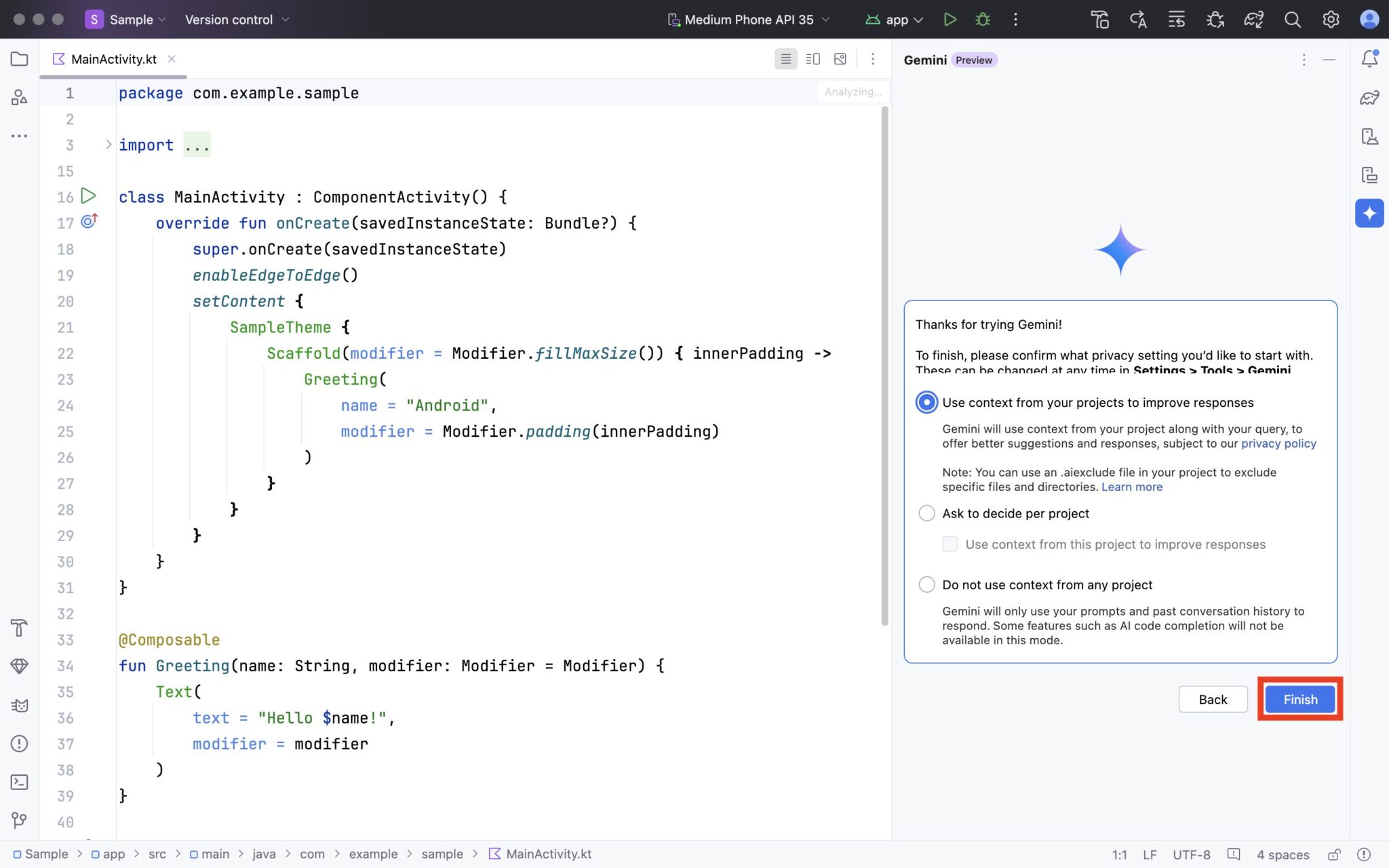Open the device selector dropdown
1389x868 pixels.
tap(748, 19)
